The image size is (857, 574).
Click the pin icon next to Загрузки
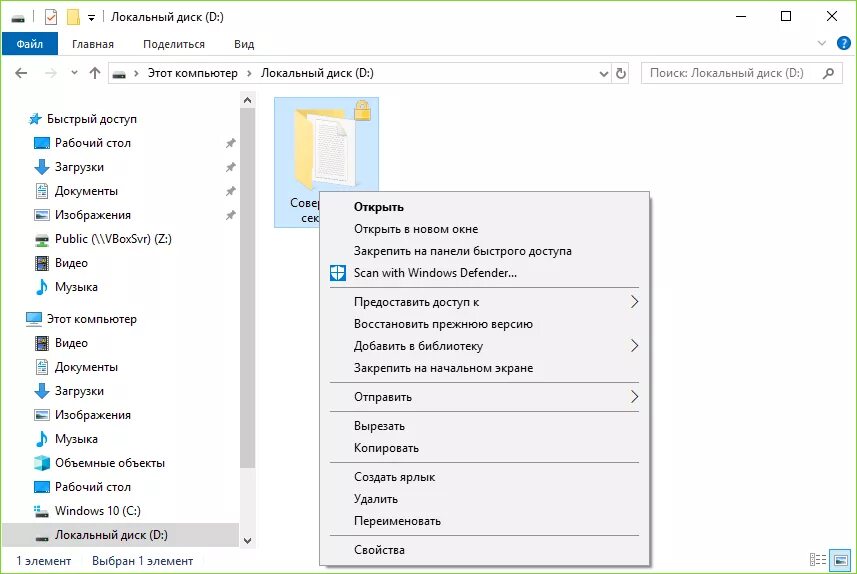tap(231, 167)
